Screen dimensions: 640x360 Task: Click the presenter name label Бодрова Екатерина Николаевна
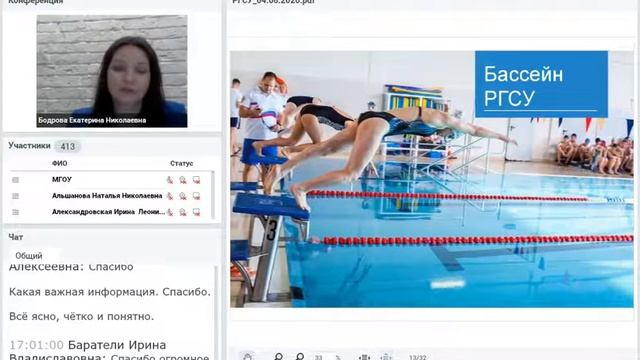[x=92, y=120]
